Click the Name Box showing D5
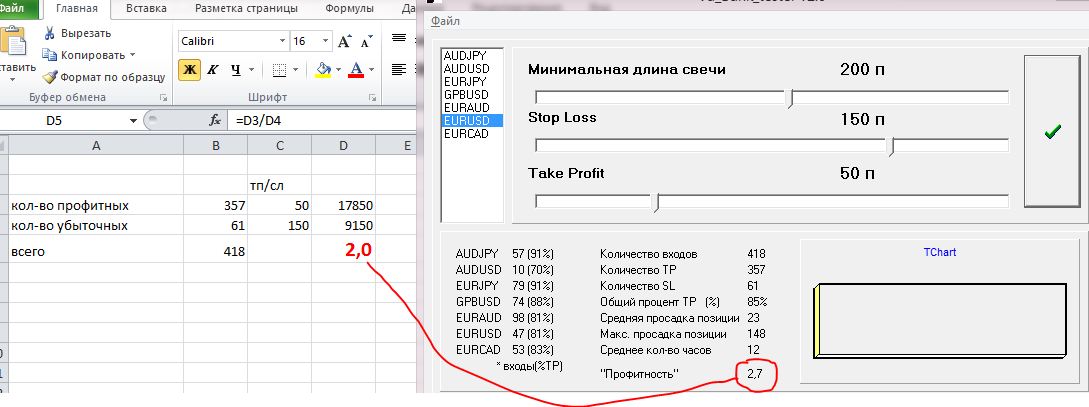Viewport: 1089px width, 407px height. (x=64, y=121)
